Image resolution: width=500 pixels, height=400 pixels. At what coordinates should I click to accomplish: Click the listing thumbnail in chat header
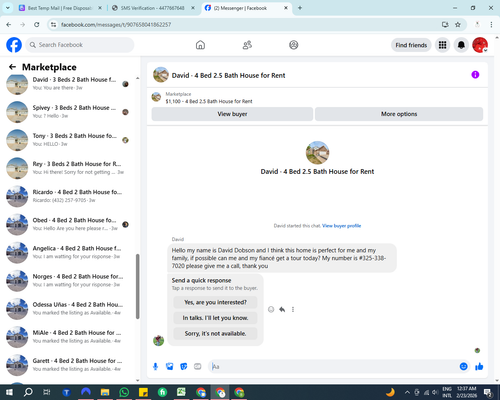tap(161, 75)
